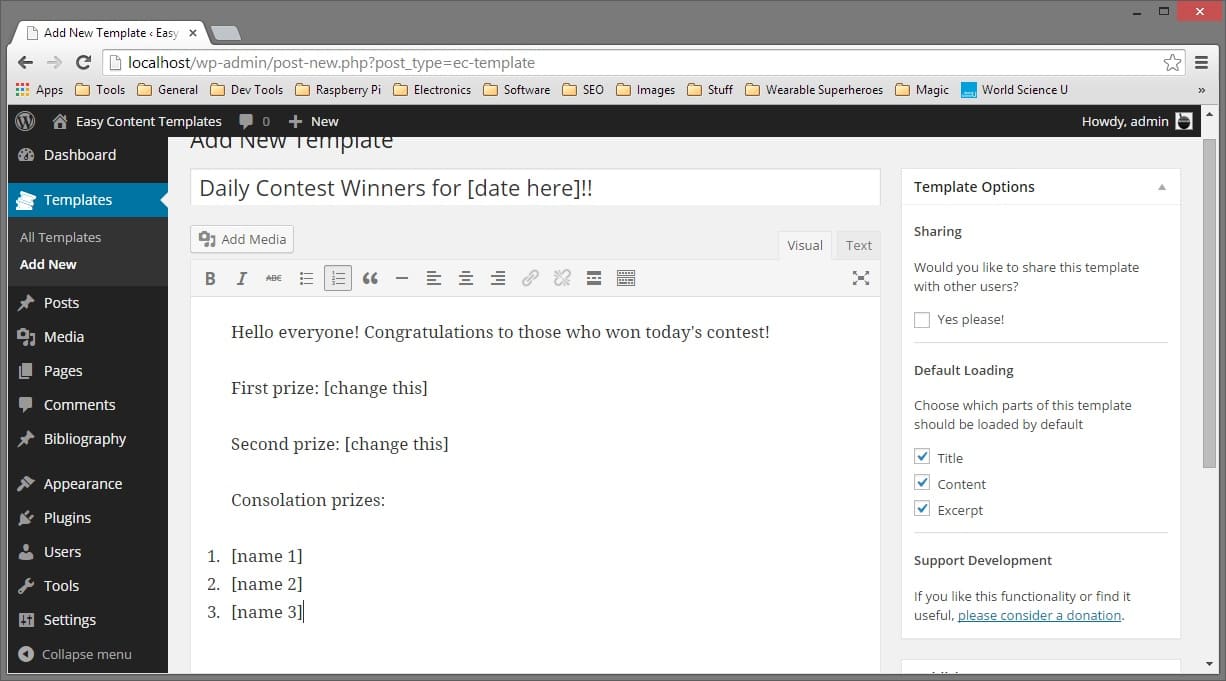Insert a bulleted list
1226x681 pixels.
pyautogui.click(x=306, y=278)
